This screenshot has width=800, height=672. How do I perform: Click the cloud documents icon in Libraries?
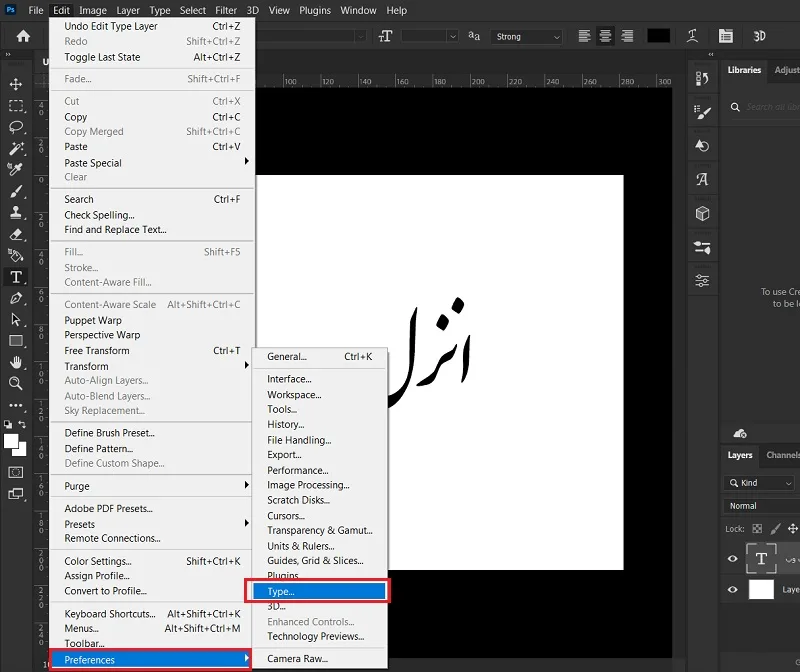pyautogui.click(x=740, y=434)
